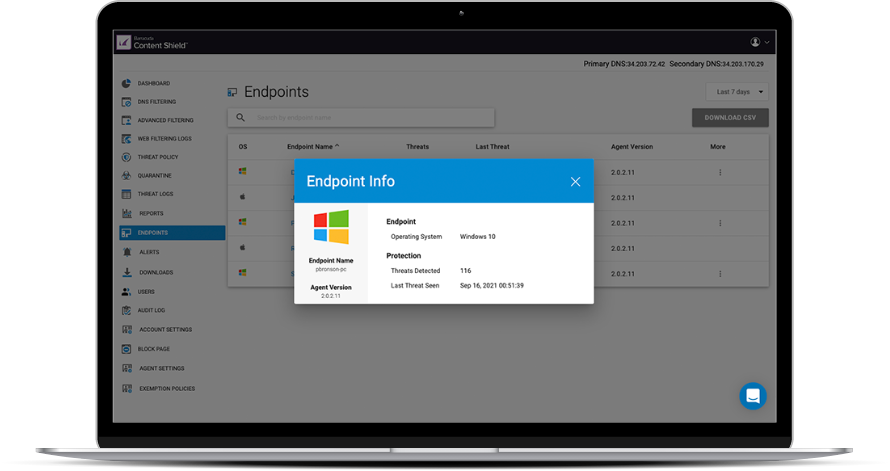Open the Block Page menu item
Screen dimensions: 890x471
(154, 349)
